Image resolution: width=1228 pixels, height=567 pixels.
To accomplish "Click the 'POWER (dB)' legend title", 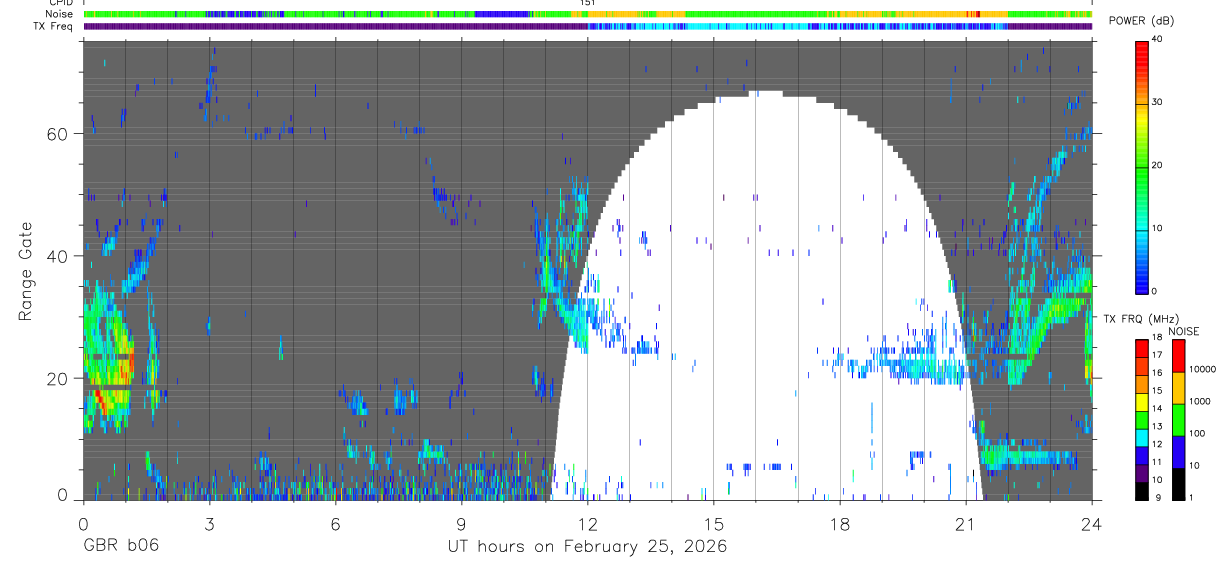I will click(x=1141, y=22).
